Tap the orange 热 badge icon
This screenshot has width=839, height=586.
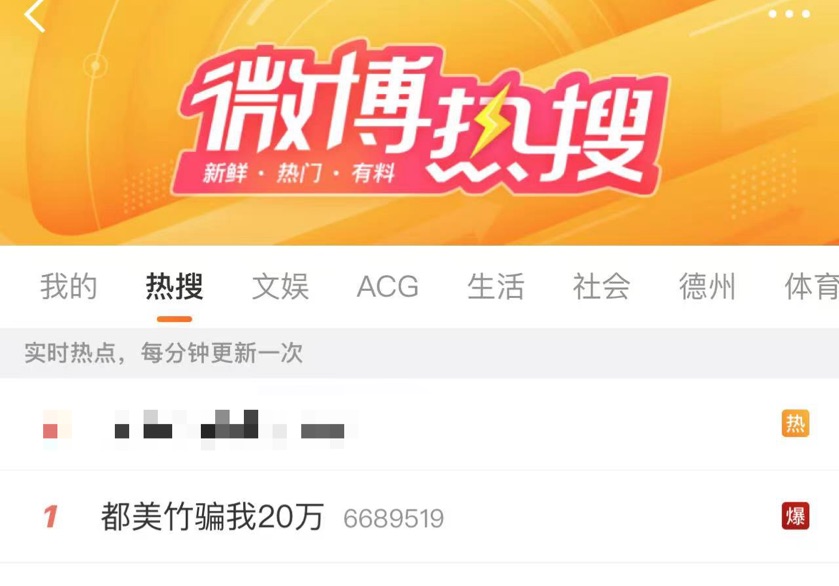(795, 423)
